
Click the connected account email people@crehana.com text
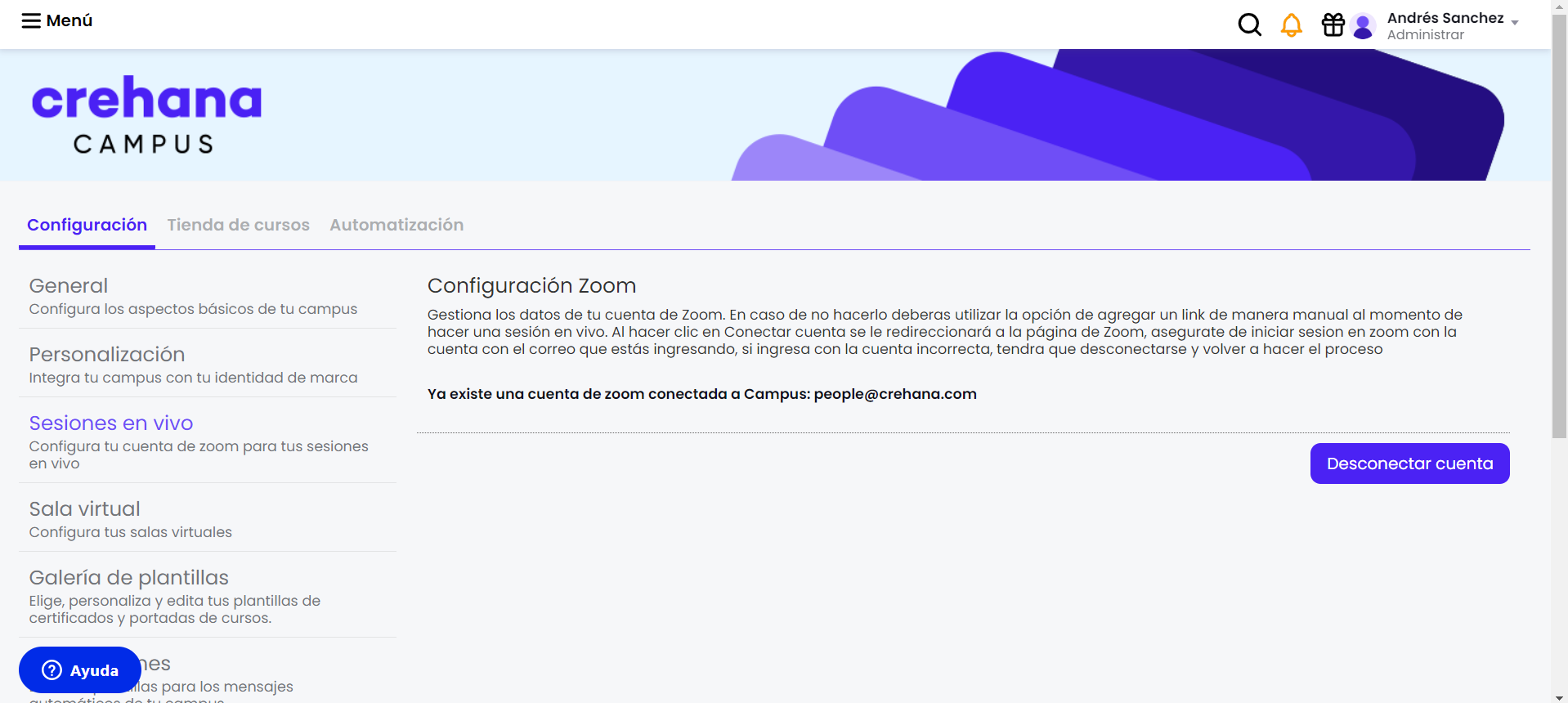click(x=895, y=394)
